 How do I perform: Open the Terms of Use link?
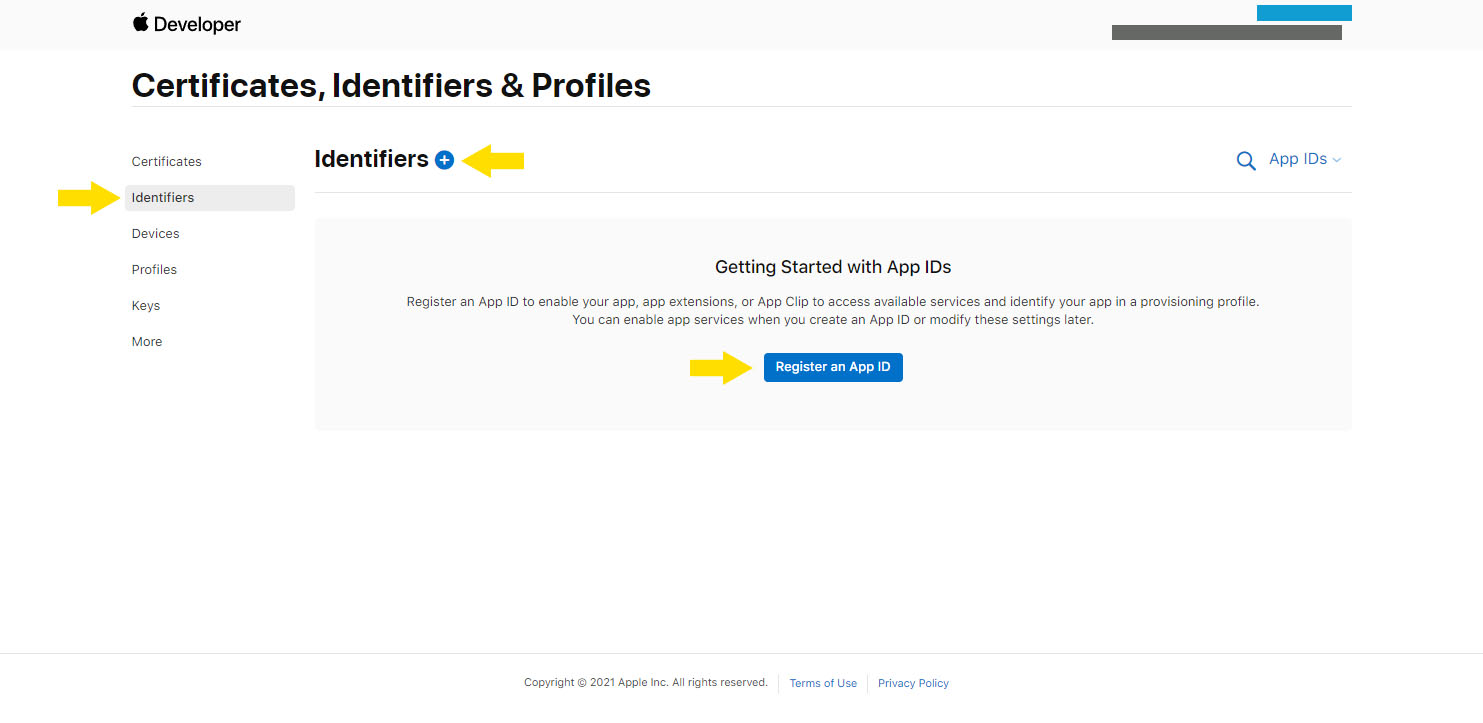click(823, 683)
